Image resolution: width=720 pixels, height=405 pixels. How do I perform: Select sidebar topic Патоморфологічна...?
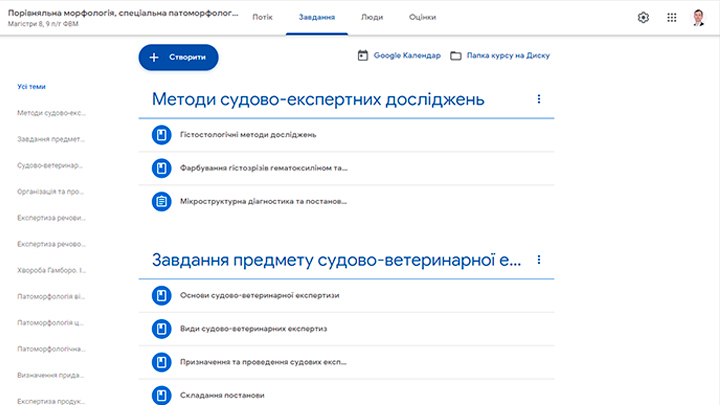click(x=51, y=349)
